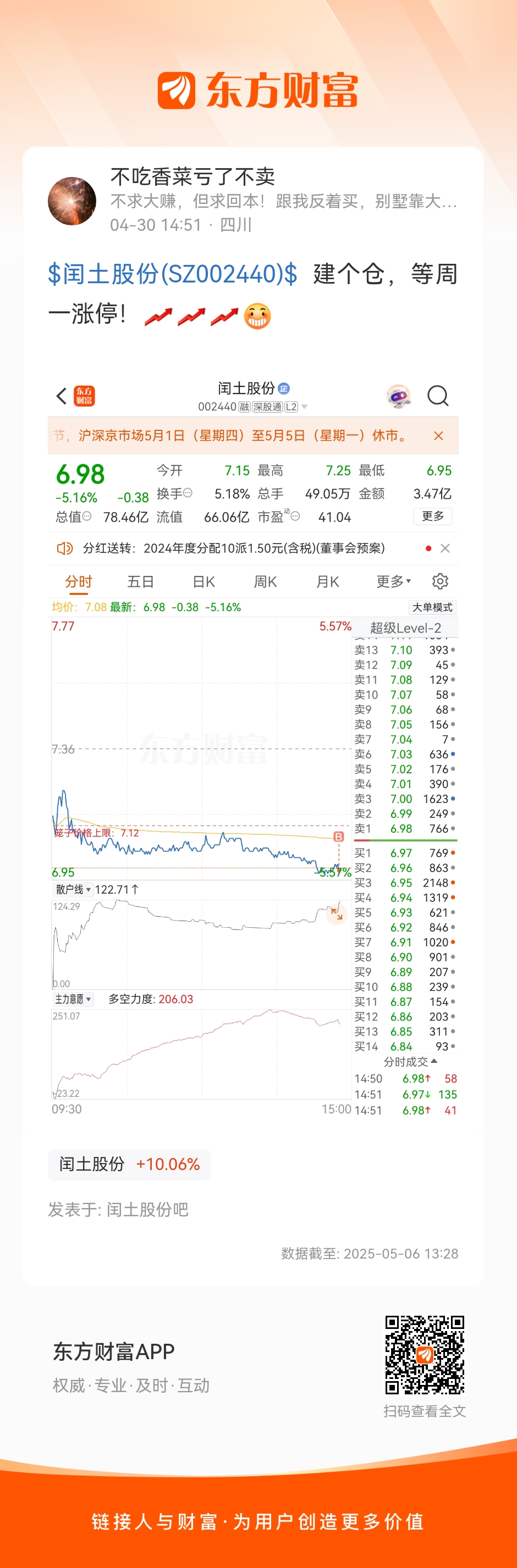Viewport: 517px width, 1568px height.
Task: Tap the 闰土股份 +10.06% stock chip
Action: (129, 1165)
